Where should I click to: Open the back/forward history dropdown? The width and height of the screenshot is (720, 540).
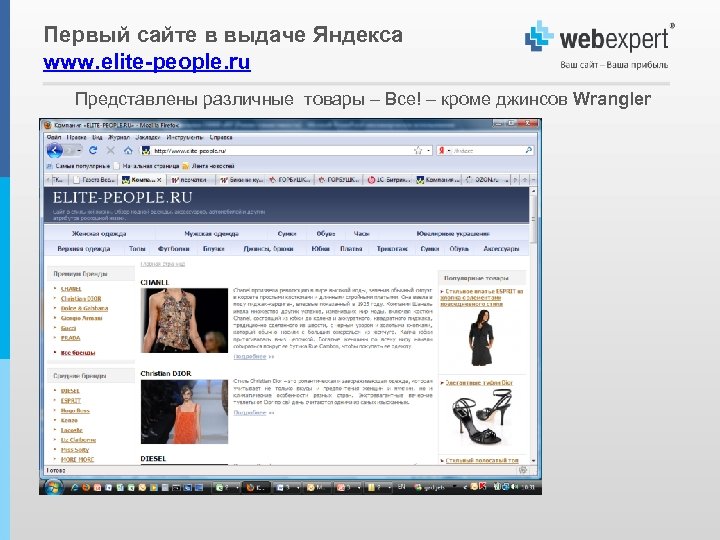pyautogui.click(x=79, y=150)
